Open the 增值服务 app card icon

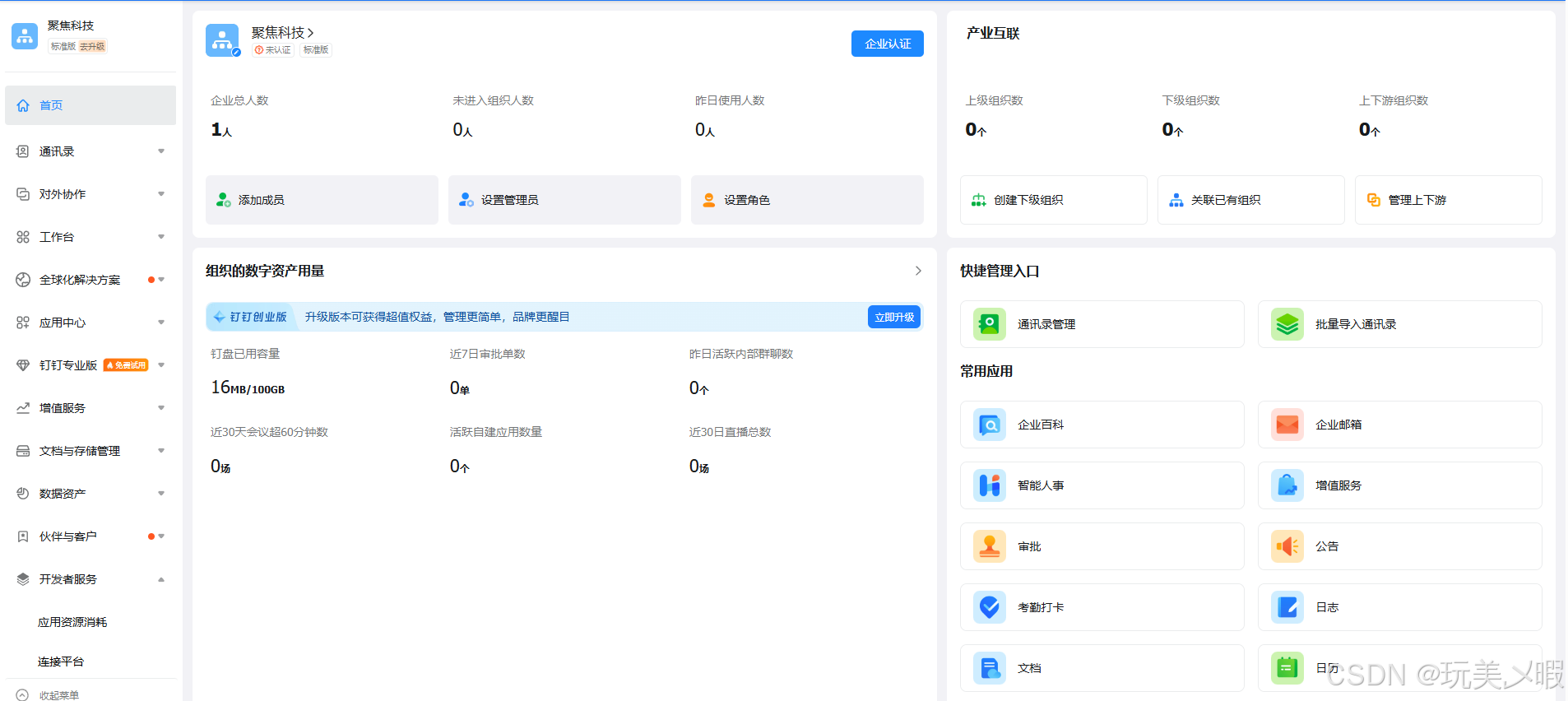pos(1287,485)
